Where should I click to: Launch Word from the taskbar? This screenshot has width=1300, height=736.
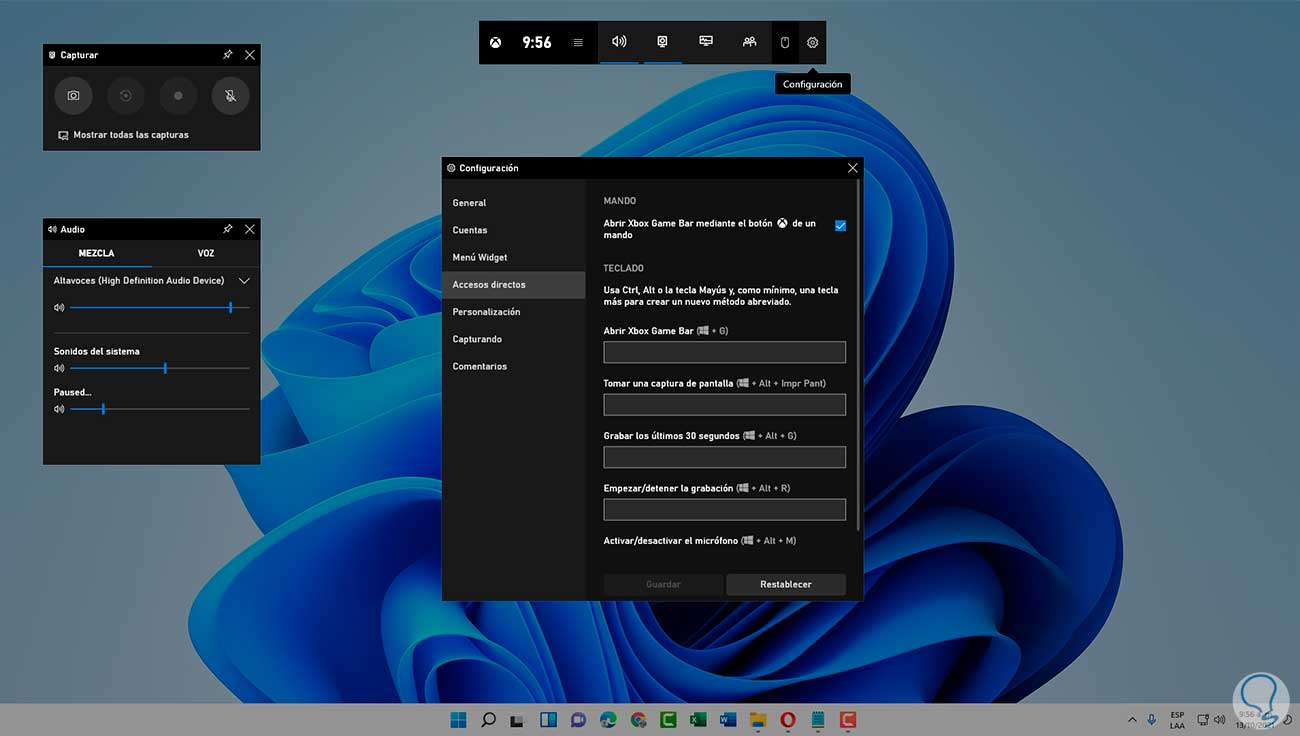pyautogui.click(x=728, y=720)
